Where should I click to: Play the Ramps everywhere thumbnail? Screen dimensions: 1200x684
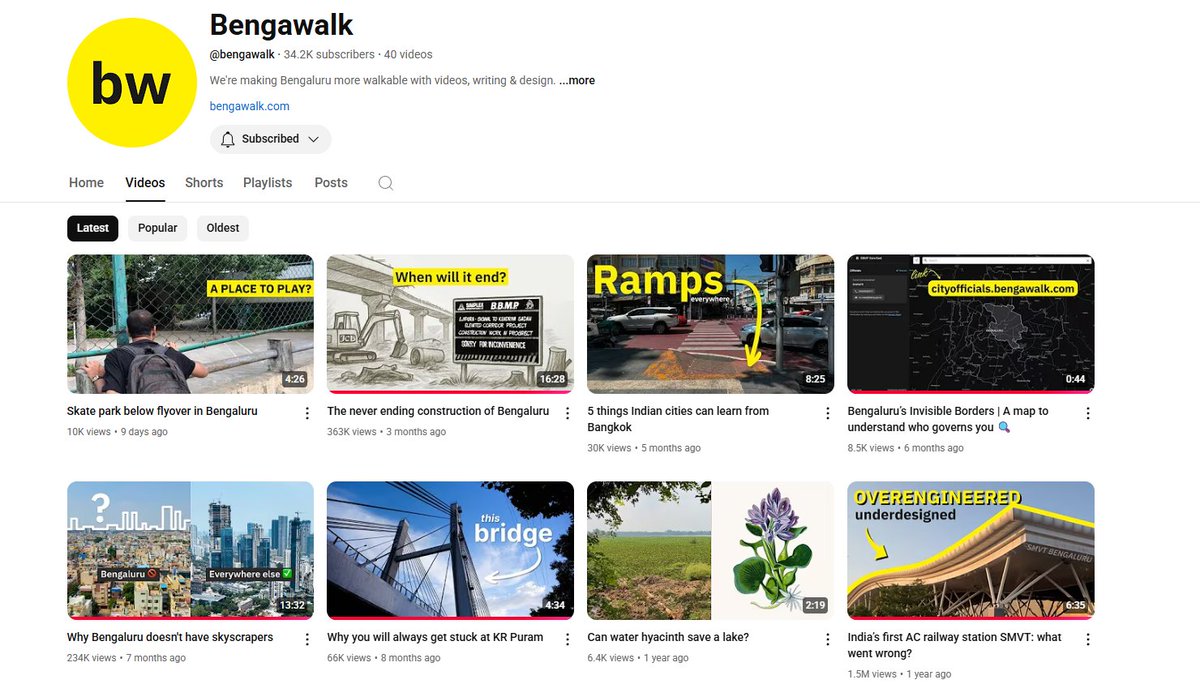tap(710, 324)
